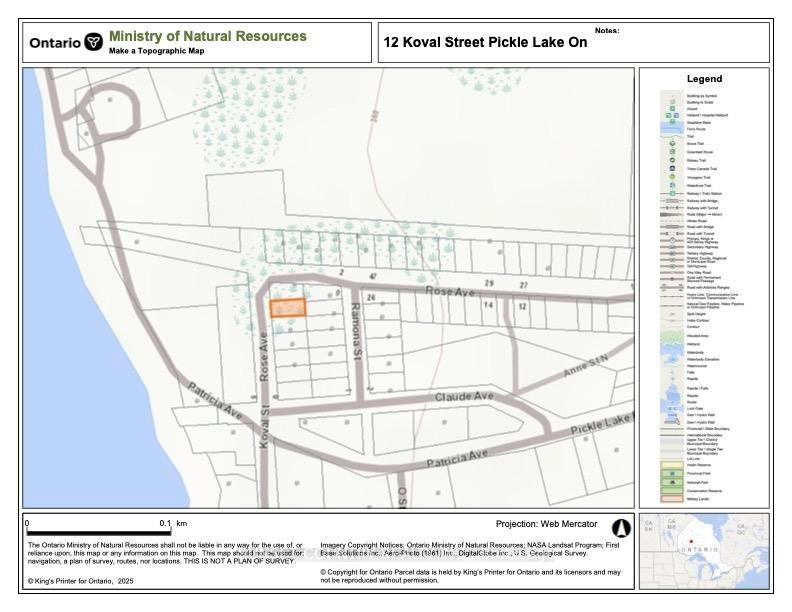Click the Bruce Trail legend icon
Screen dimensions: 792x612
[672, 143]
